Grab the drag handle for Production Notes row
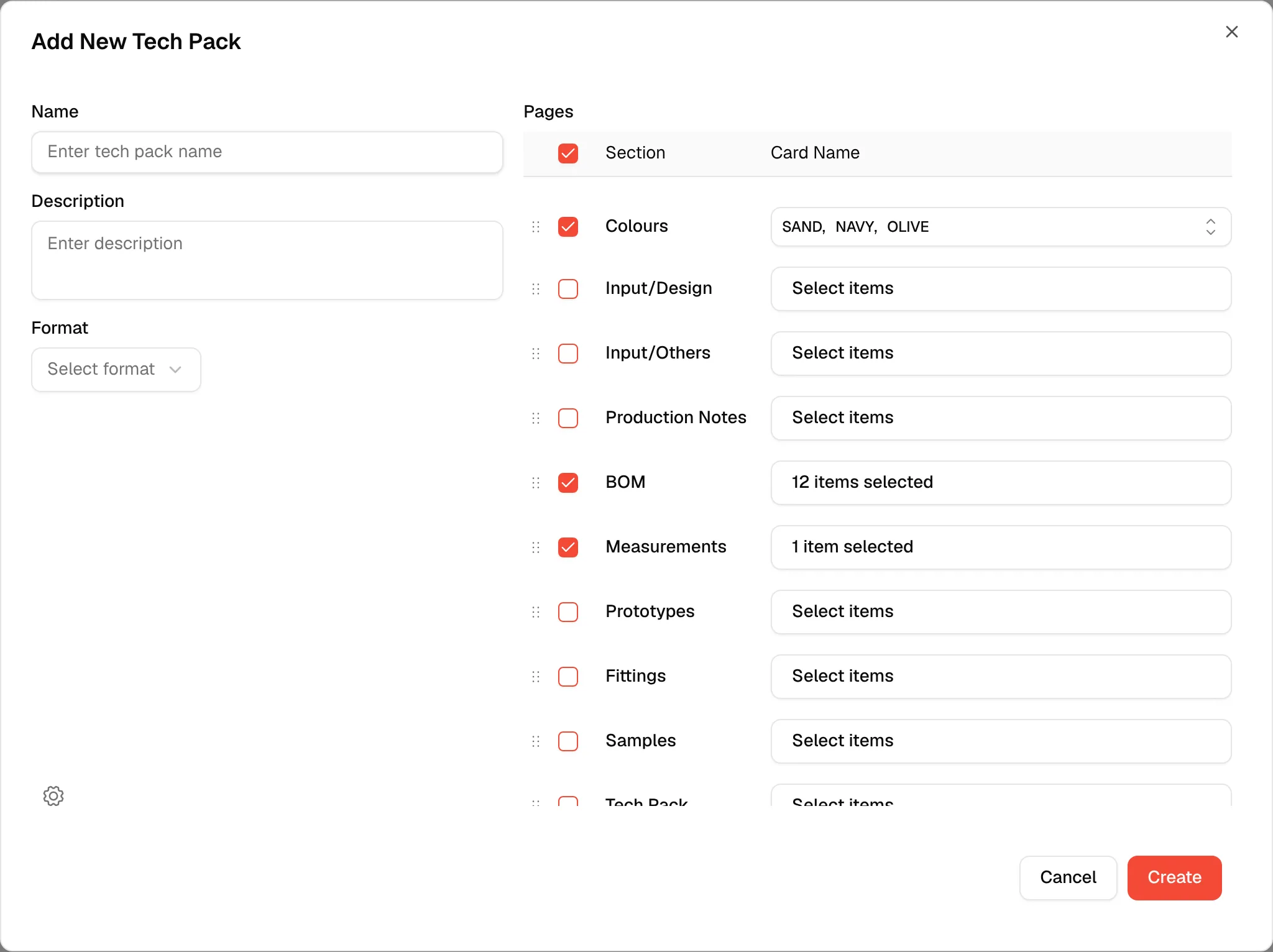 [x=536, y=418]
